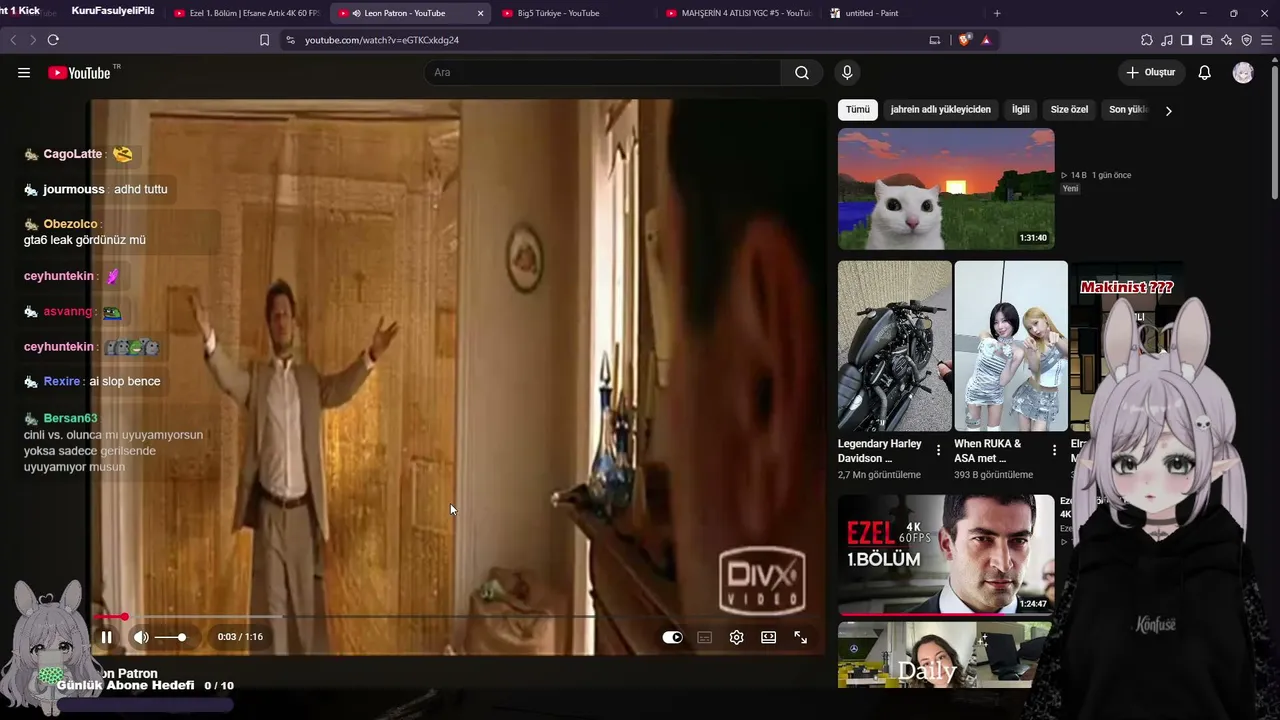Open the Leo AI sparkle icon

(1226, 40)
